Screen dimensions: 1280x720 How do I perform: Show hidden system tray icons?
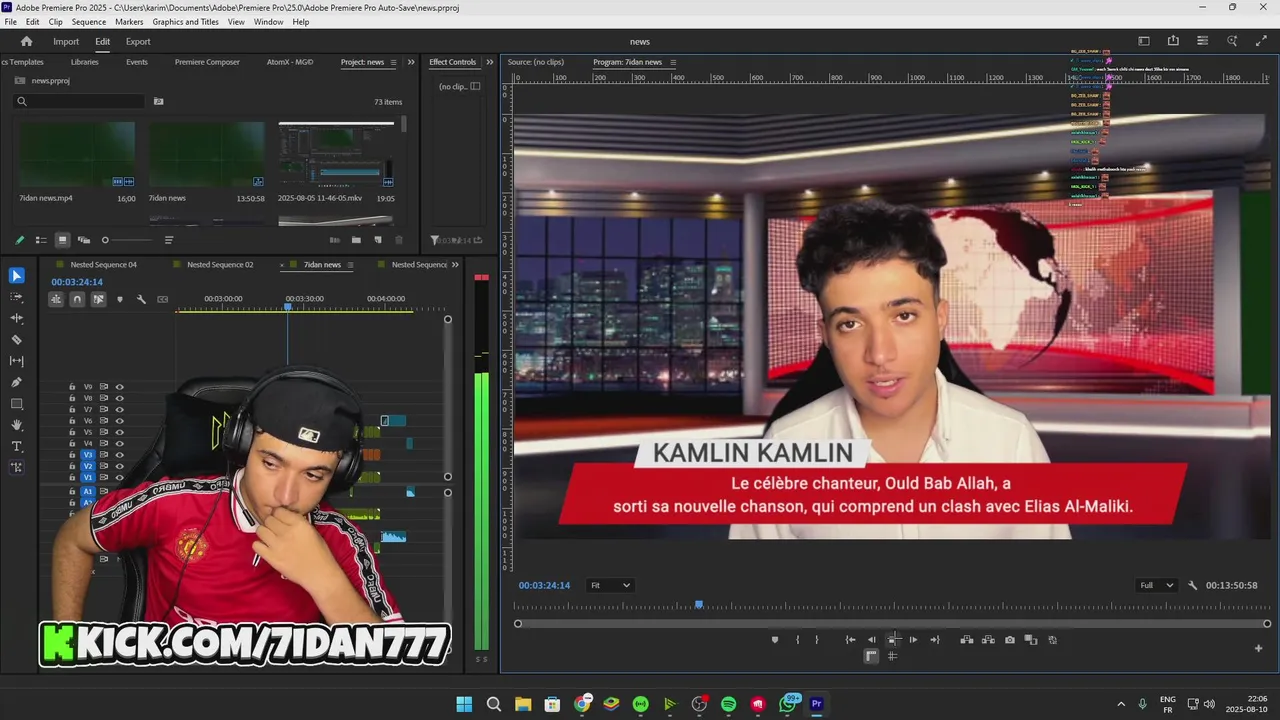click(1121, 704)
